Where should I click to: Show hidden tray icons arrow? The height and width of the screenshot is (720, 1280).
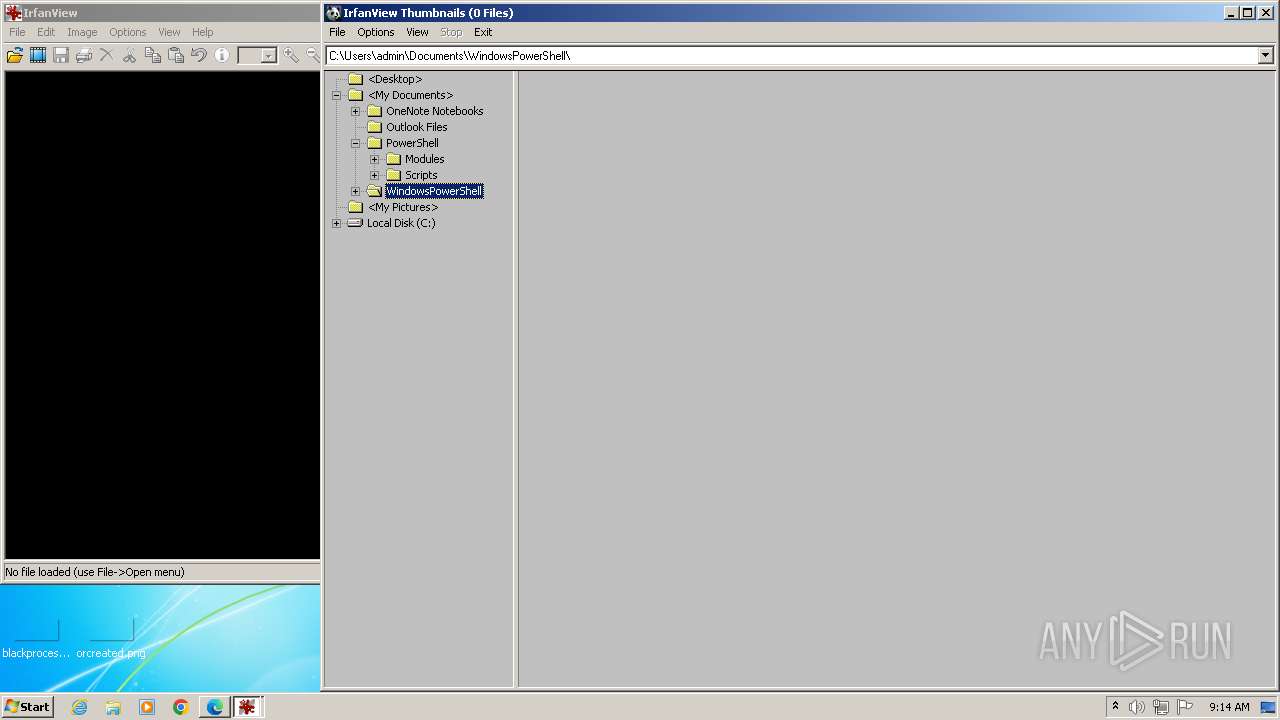1115,707
